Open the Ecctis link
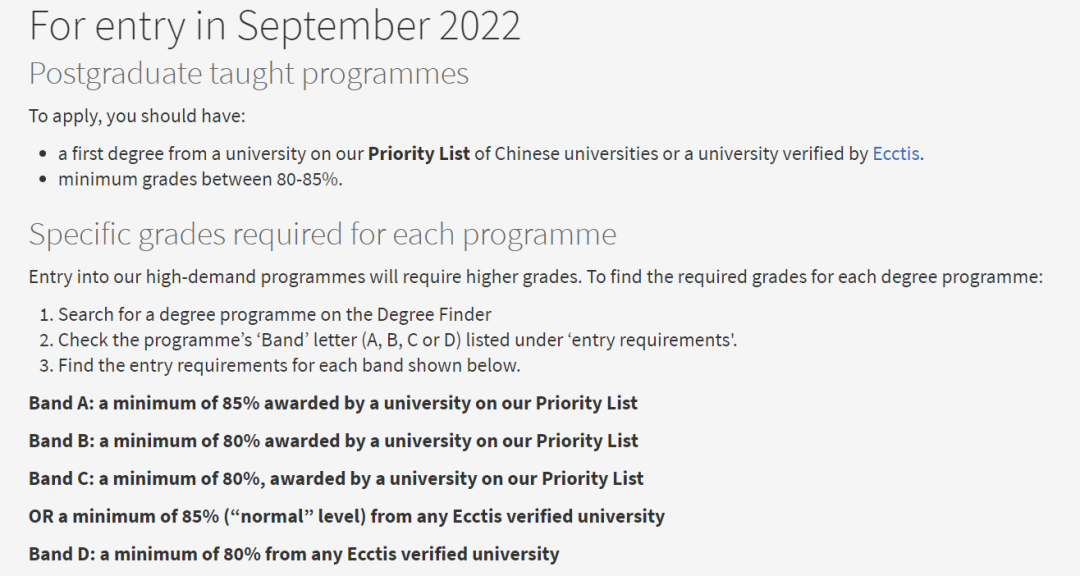The height and width of the screenshot is (576, 1080). coord(895,154)
